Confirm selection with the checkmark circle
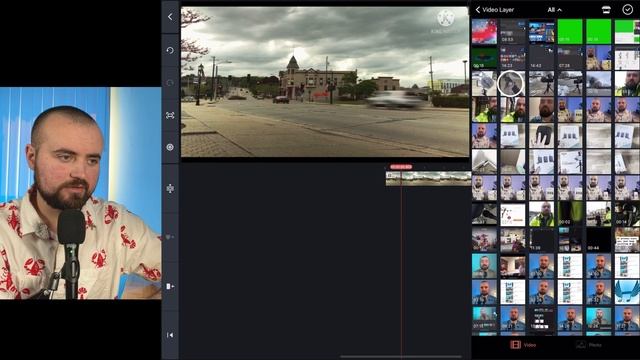The image size is (640, 360). coord(627,9)
